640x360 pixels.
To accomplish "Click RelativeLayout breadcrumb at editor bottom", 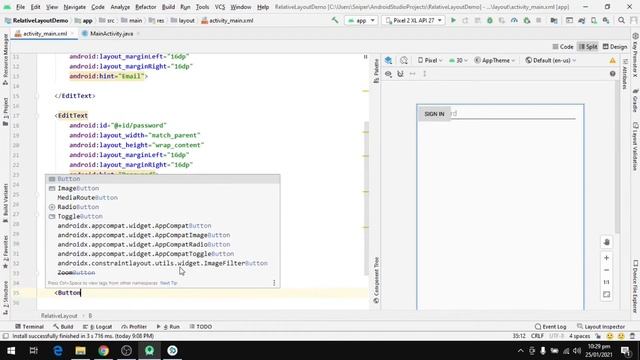I will (59, 316).
